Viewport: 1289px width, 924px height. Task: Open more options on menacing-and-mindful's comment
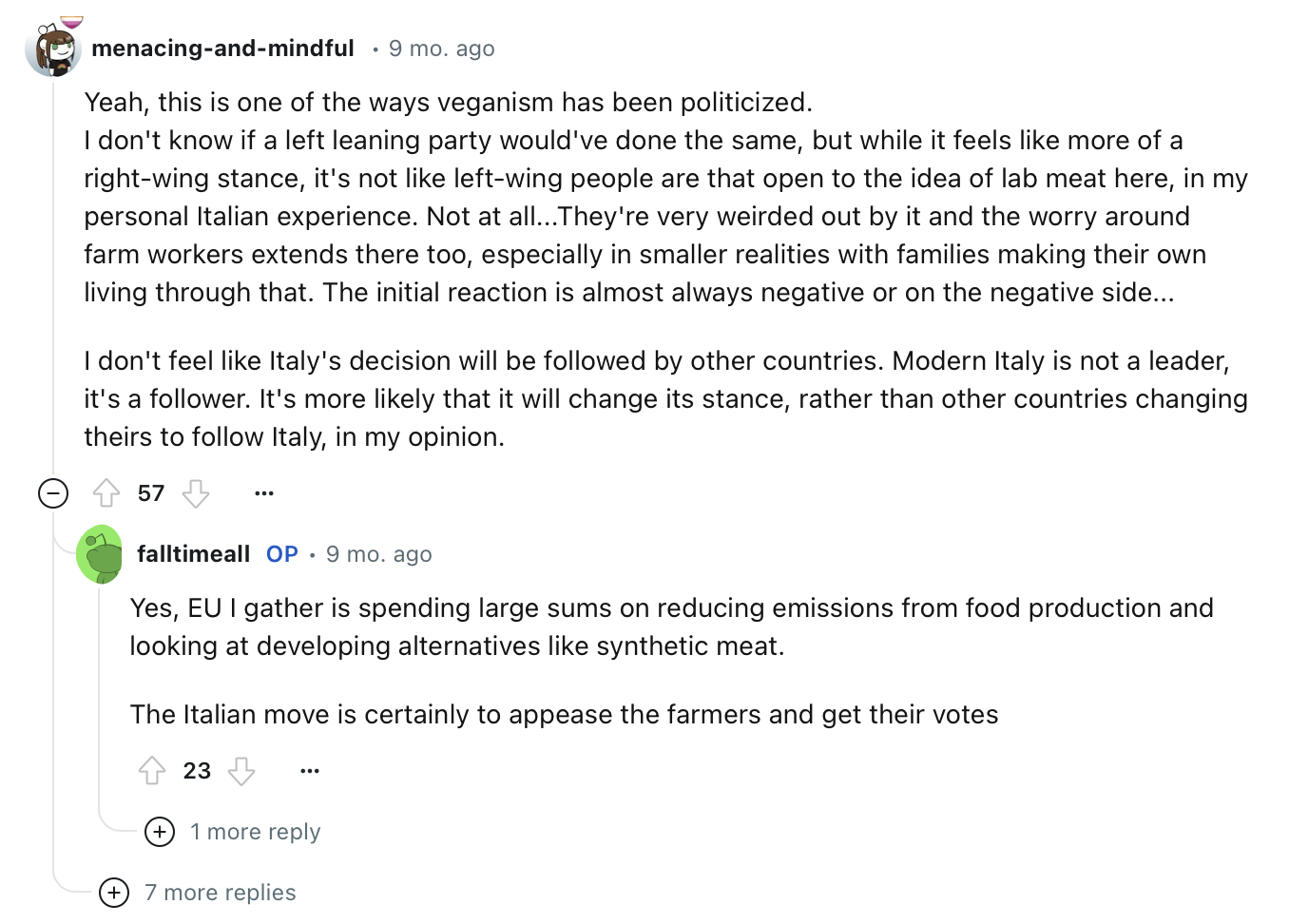click(x=264, y=493)
